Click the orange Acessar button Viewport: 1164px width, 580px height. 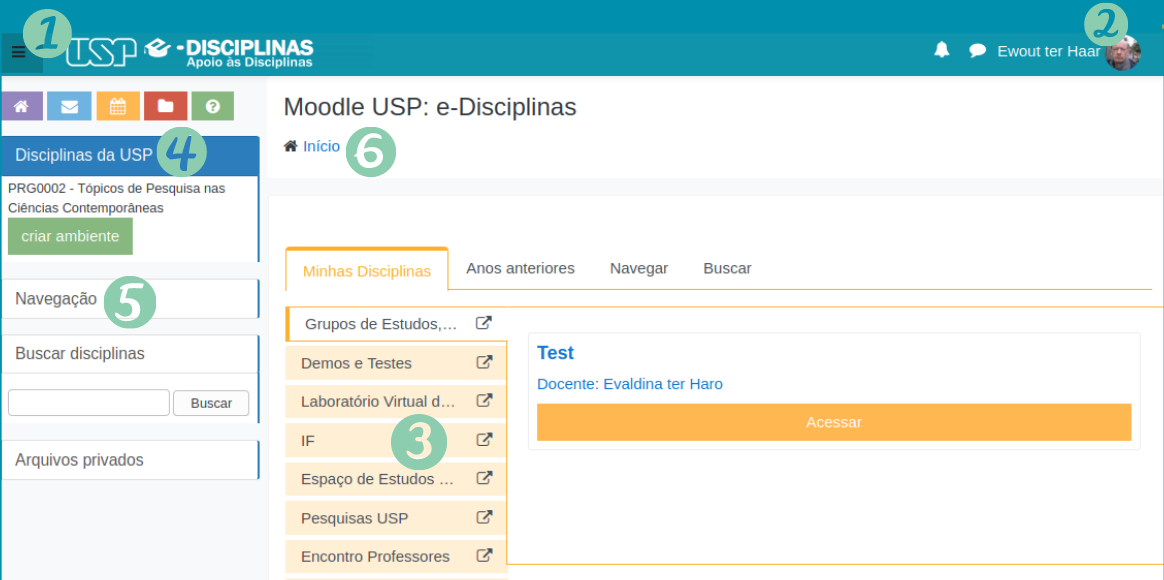tap(834, 423)
